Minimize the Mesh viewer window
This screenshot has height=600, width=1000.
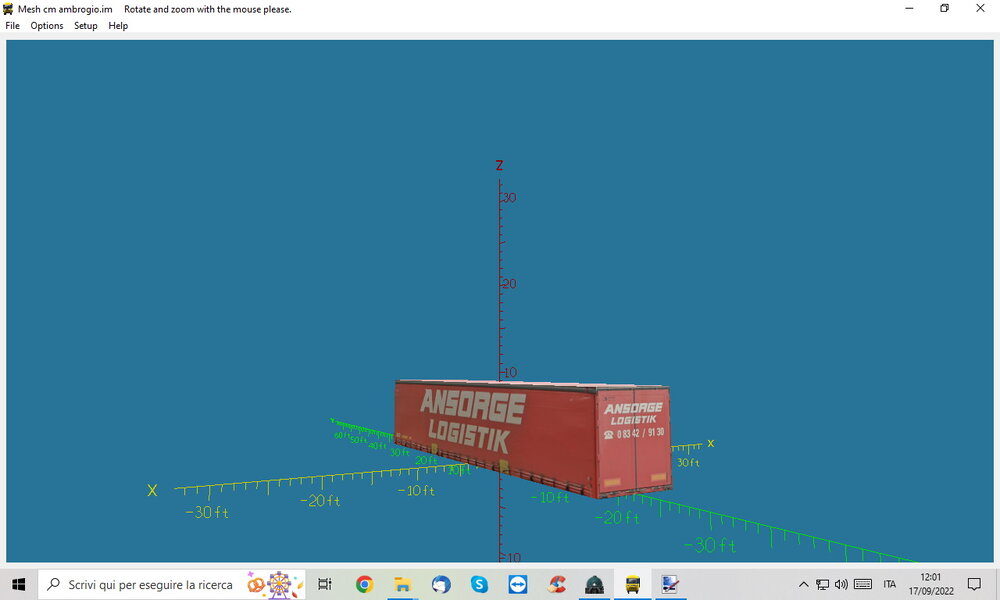[x=909, y=8]
